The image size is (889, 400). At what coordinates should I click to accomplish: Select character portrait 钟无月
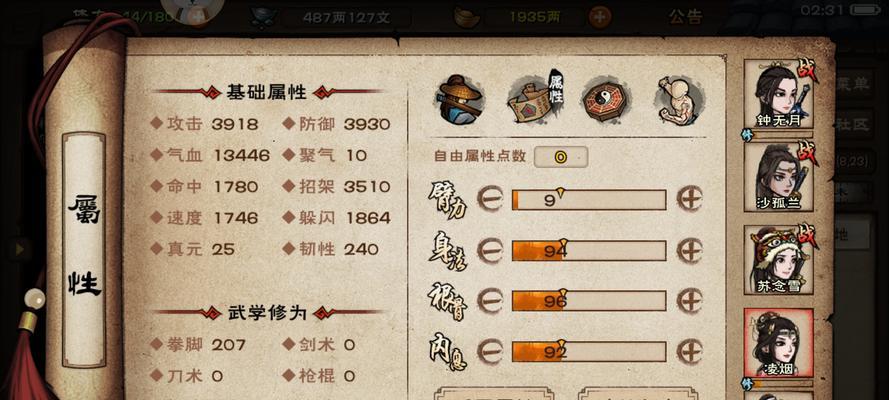point(778,94)
